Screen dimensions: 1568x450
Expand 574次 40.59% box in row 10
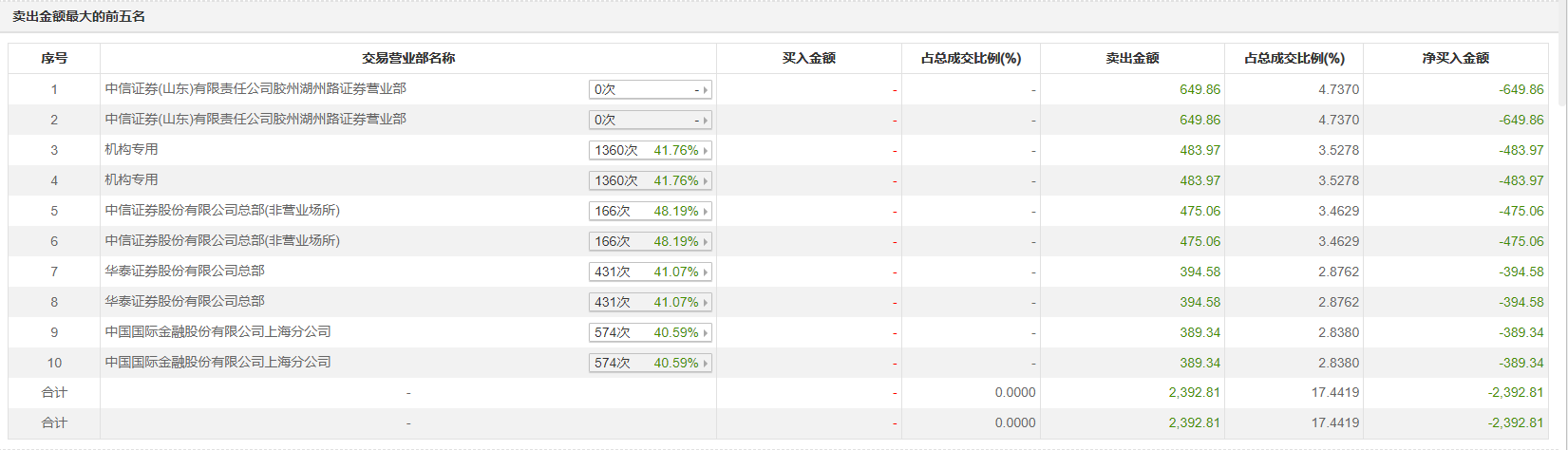click(651, 363)
